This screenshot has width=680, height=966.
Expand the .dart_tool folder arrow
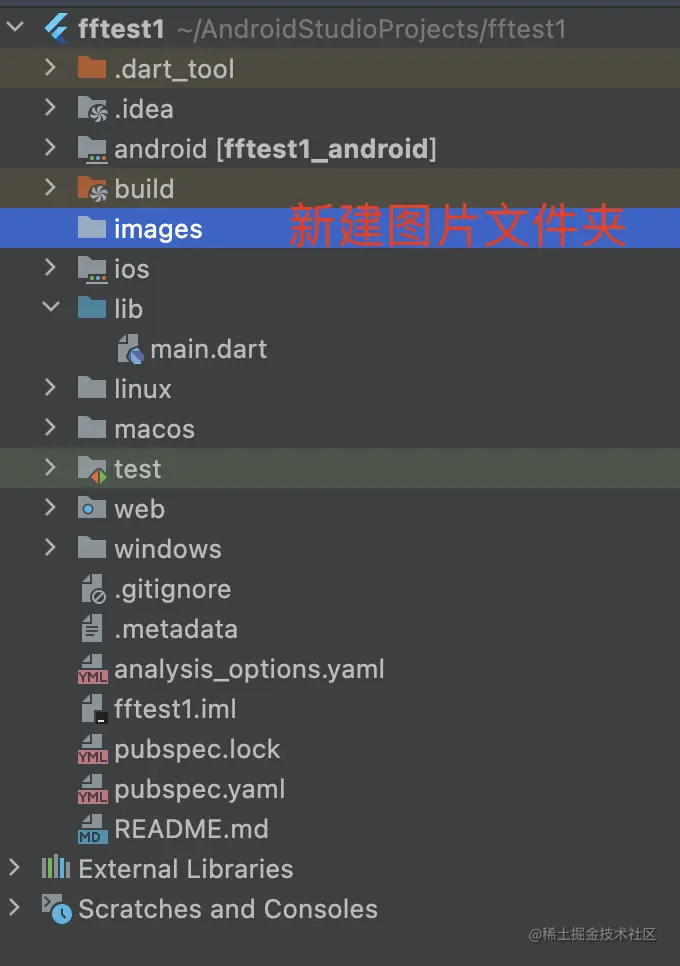coord(51,68)
